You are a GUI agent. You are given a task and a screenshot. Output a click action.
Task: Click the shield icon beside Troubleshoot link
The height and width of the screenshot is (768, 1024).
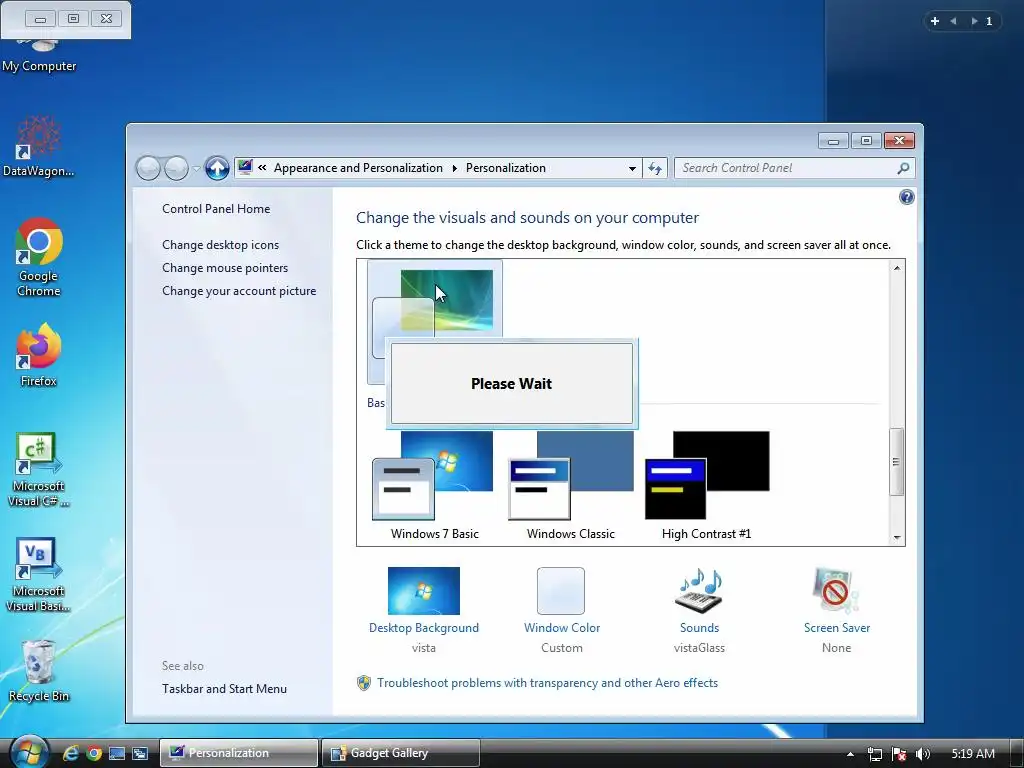pos(364,683)
